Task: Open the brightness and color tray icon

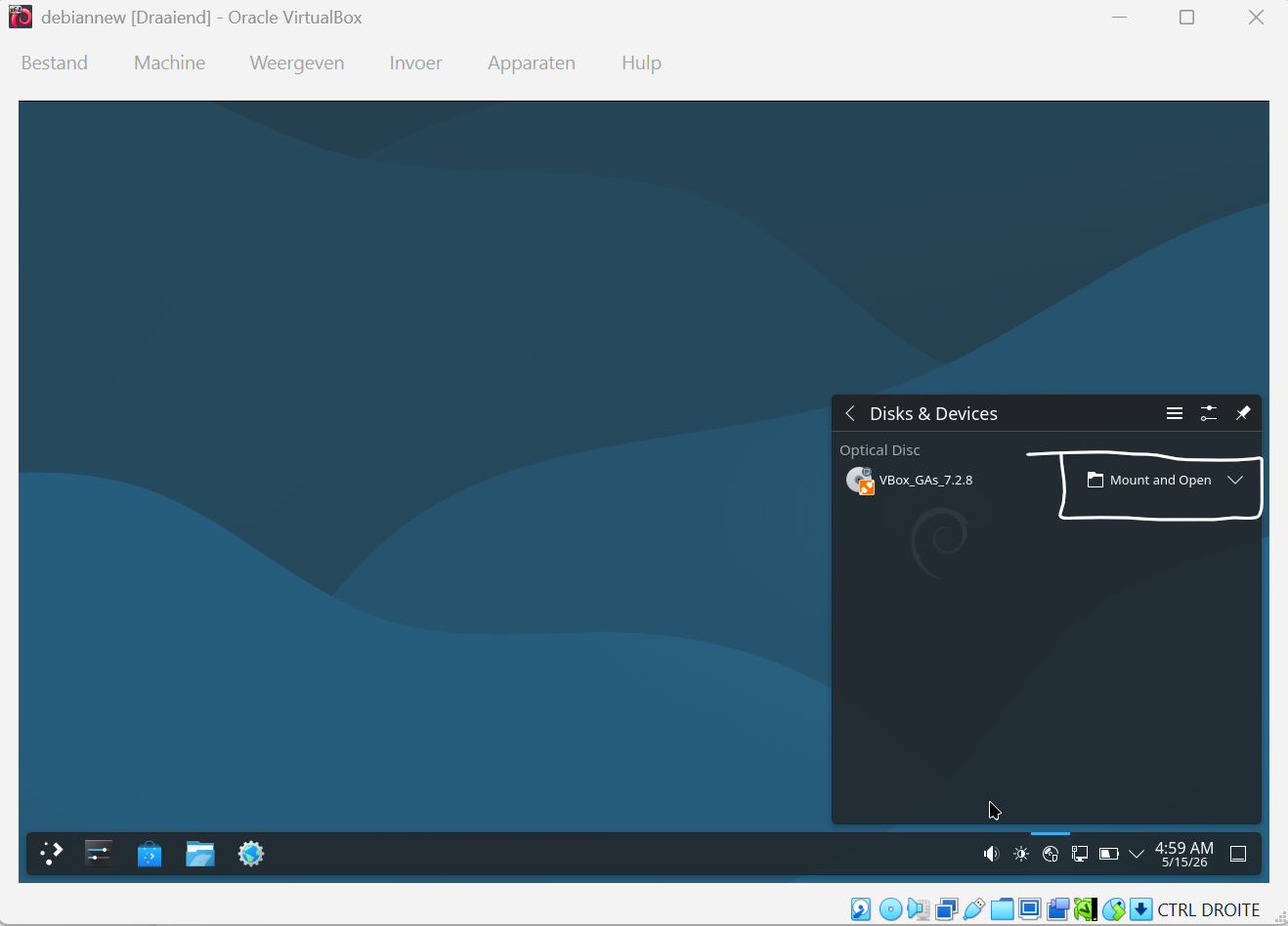Action: [x=1021, y=854]
